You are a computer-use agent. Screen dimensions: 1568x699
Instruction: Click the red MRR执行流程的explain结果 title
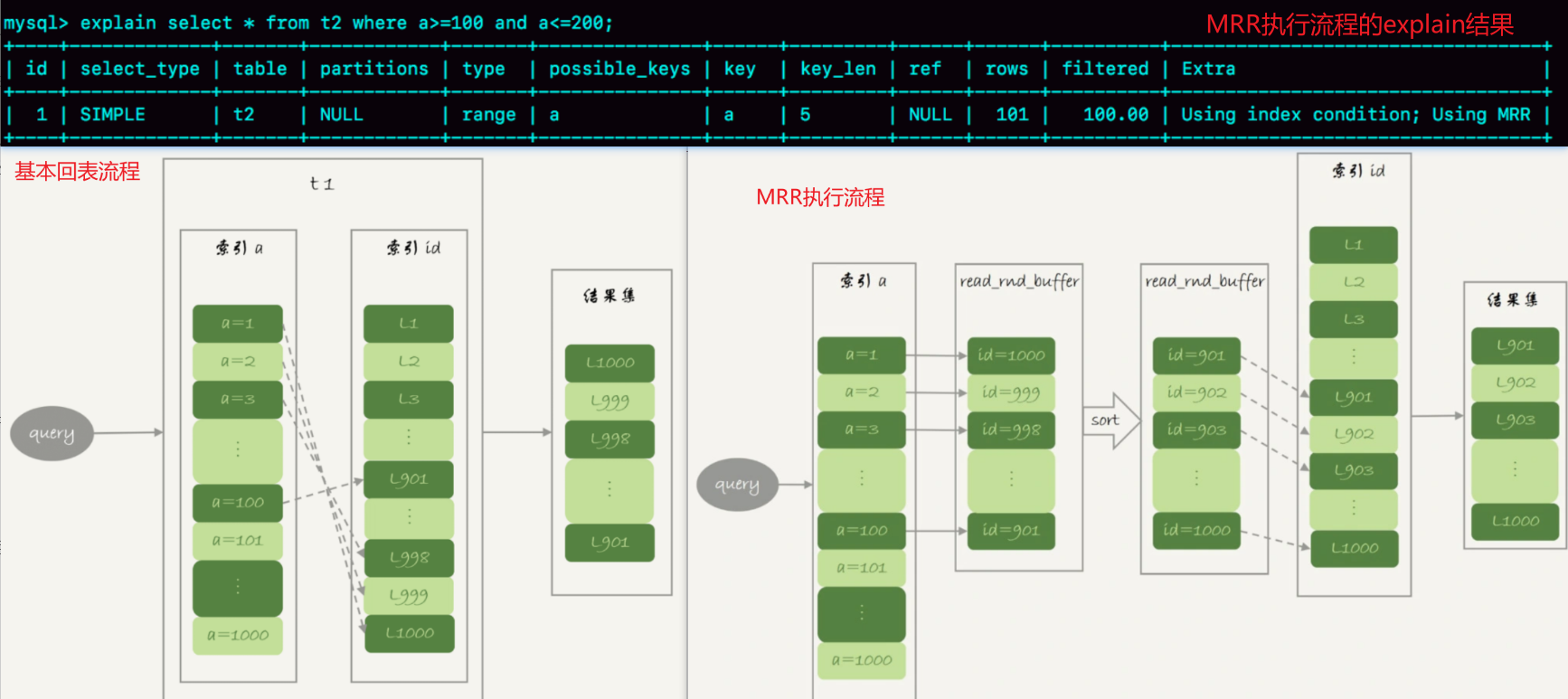[1359, 24]
